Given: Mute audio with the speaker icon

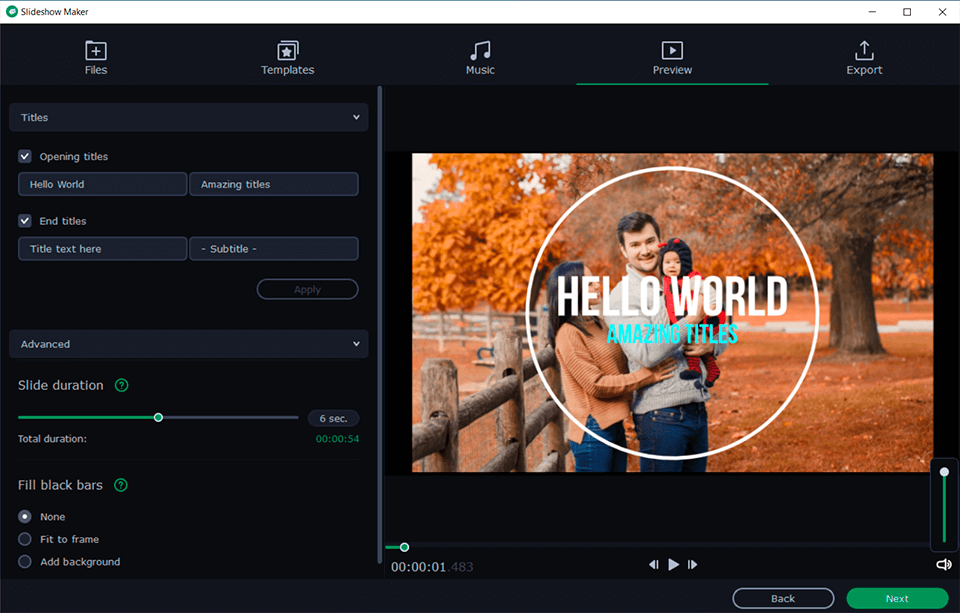Looking at the screenshot, I should point(943,565).
